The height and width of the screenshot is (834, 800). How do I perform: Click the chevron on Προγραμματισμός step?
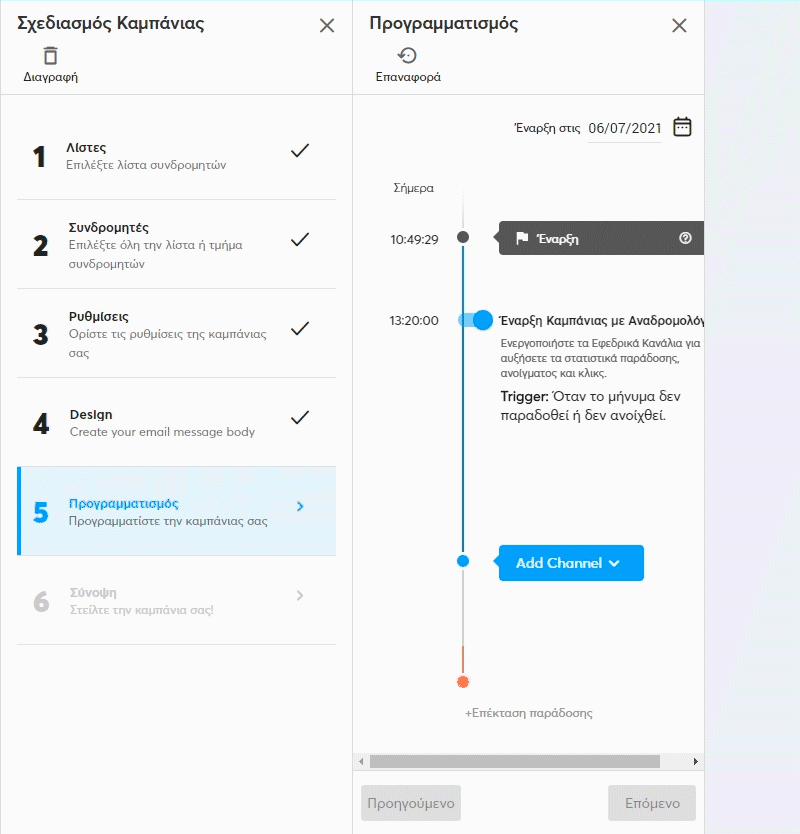tap(300, 507)
